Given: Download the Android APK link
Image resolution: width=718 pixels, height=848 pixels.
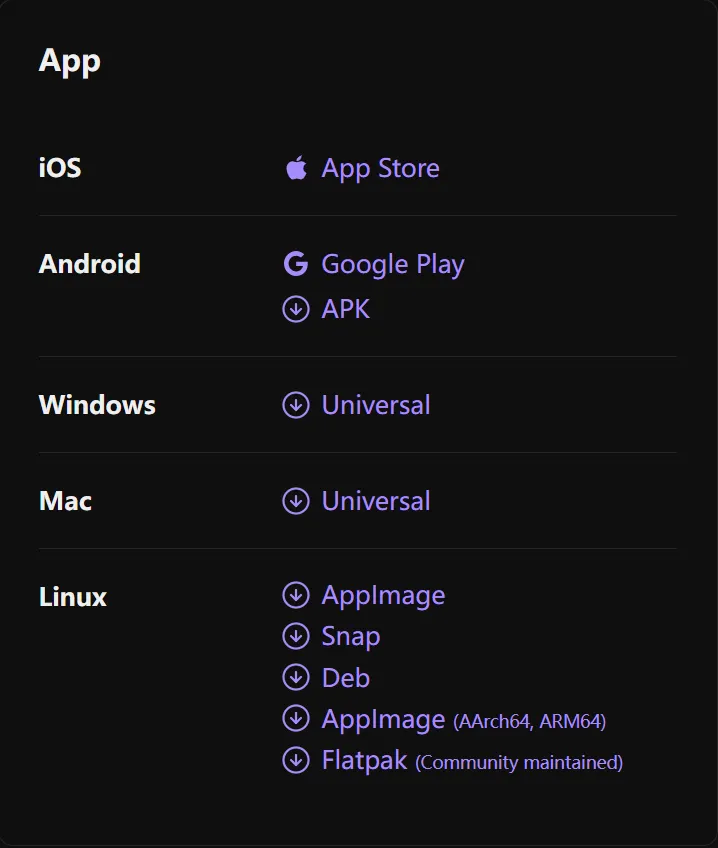Looking at the screenshot, I should tap(346, 309).
